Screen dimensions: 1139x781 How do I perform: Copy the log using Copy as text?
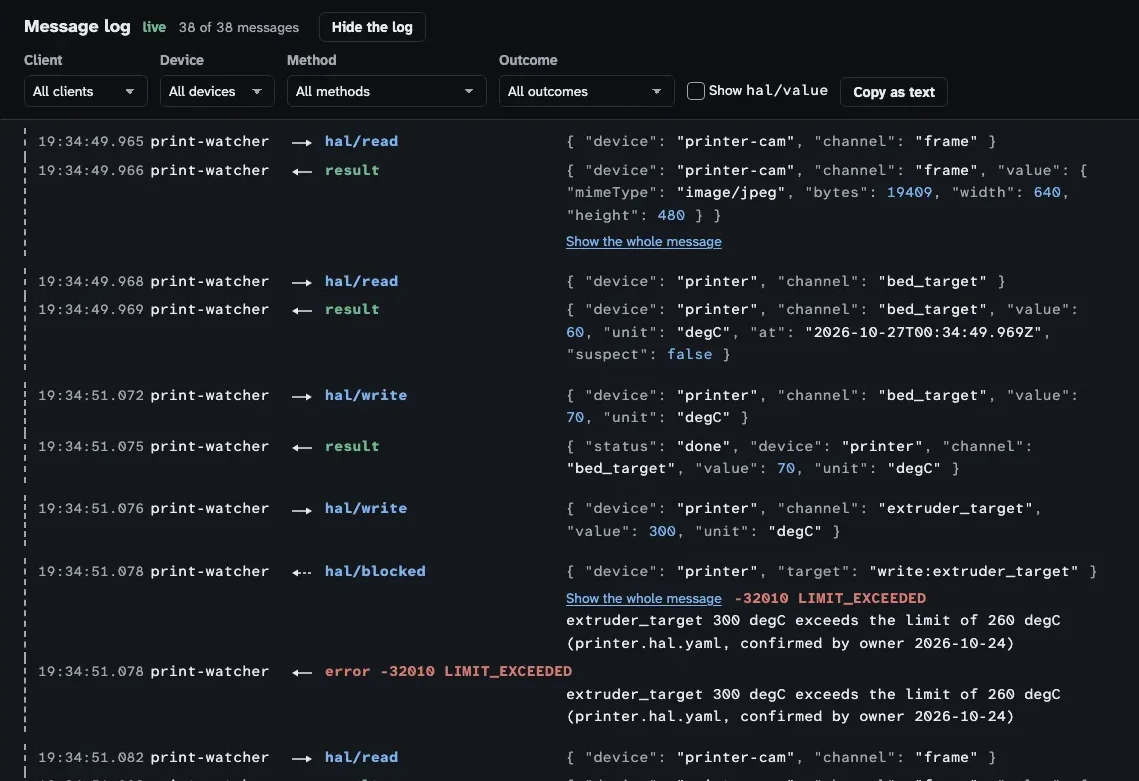click(x=893, y=92)
